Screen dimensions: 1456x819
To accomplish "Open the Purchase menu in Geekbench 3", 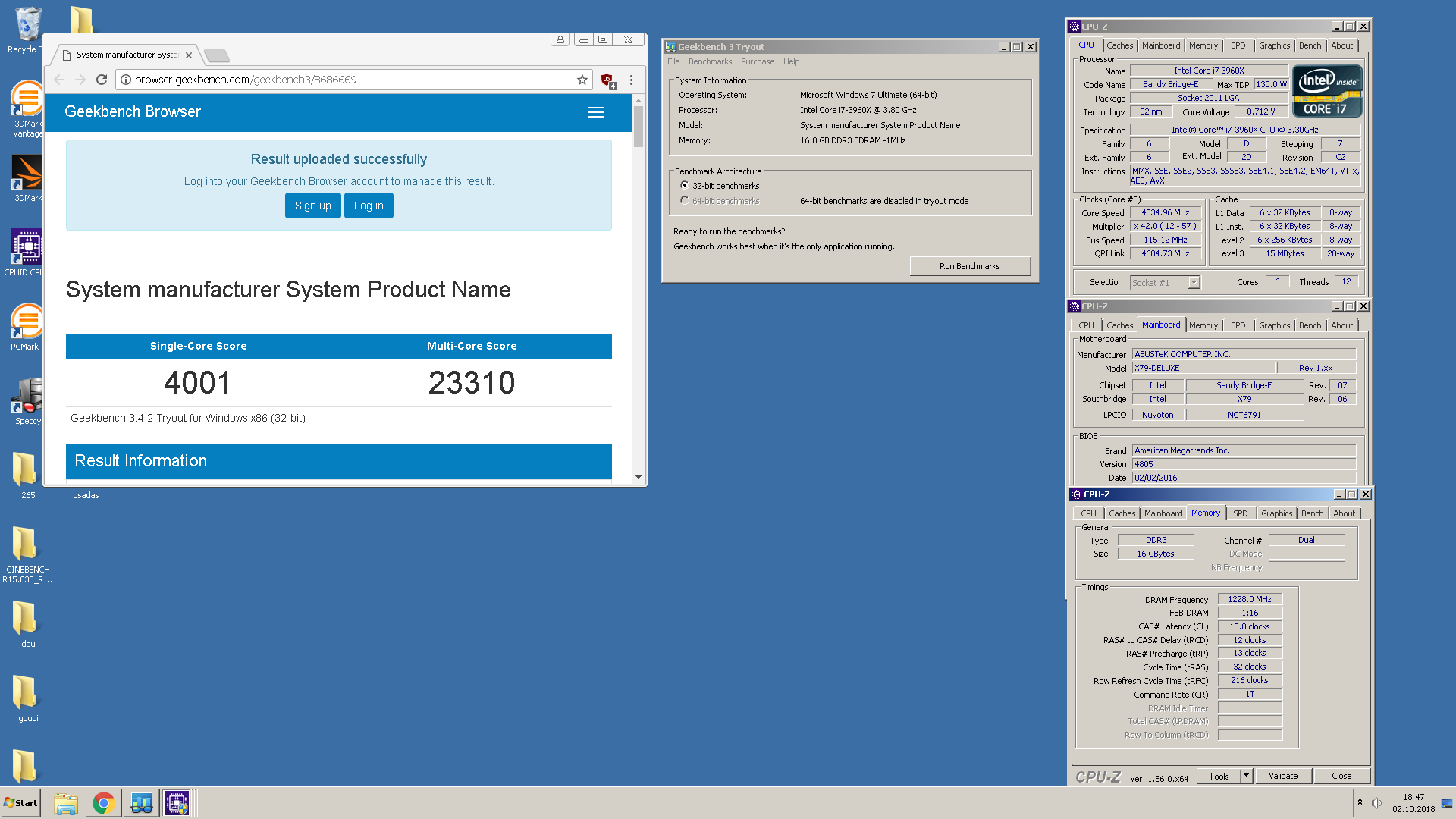I will 758,62.
